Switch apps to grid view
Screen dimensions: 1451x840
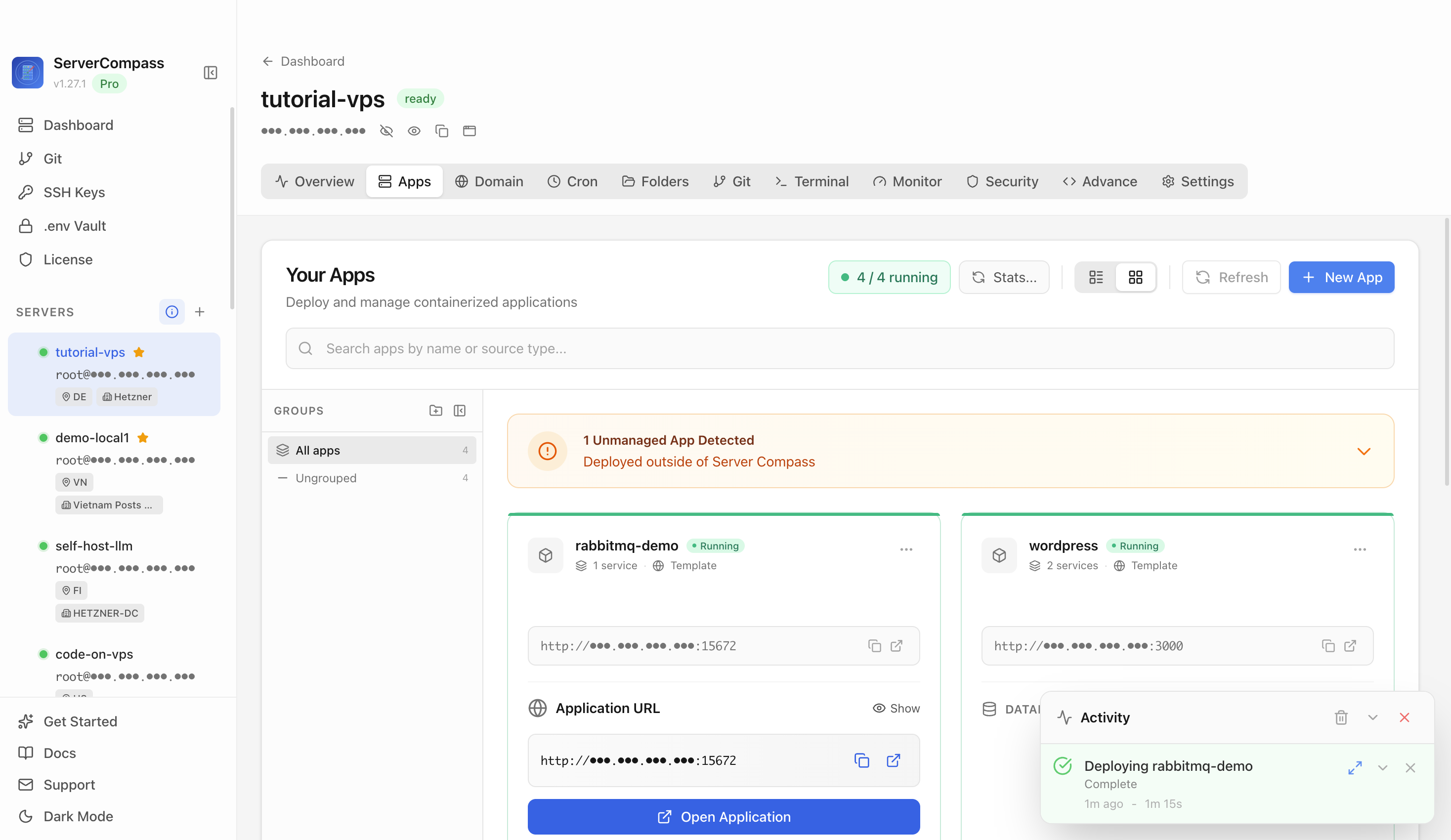point(1136,277)
